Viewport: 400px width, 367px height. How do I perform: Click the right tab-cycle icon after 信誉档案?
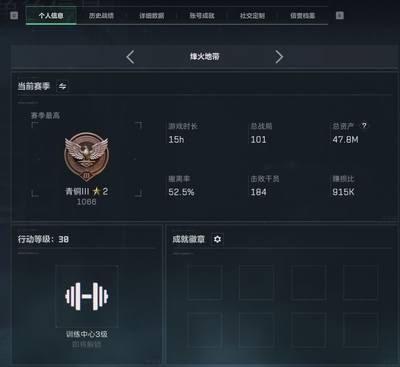coord(339,15)
